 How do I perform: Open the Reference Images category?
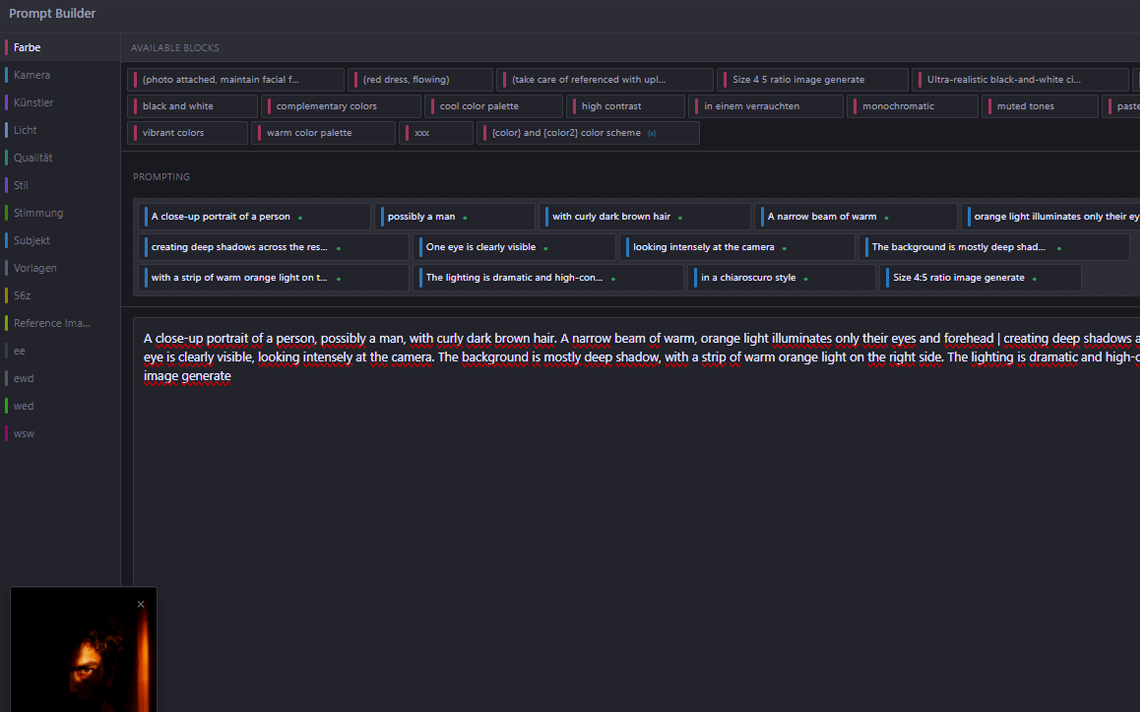click(x=51, y=323)
